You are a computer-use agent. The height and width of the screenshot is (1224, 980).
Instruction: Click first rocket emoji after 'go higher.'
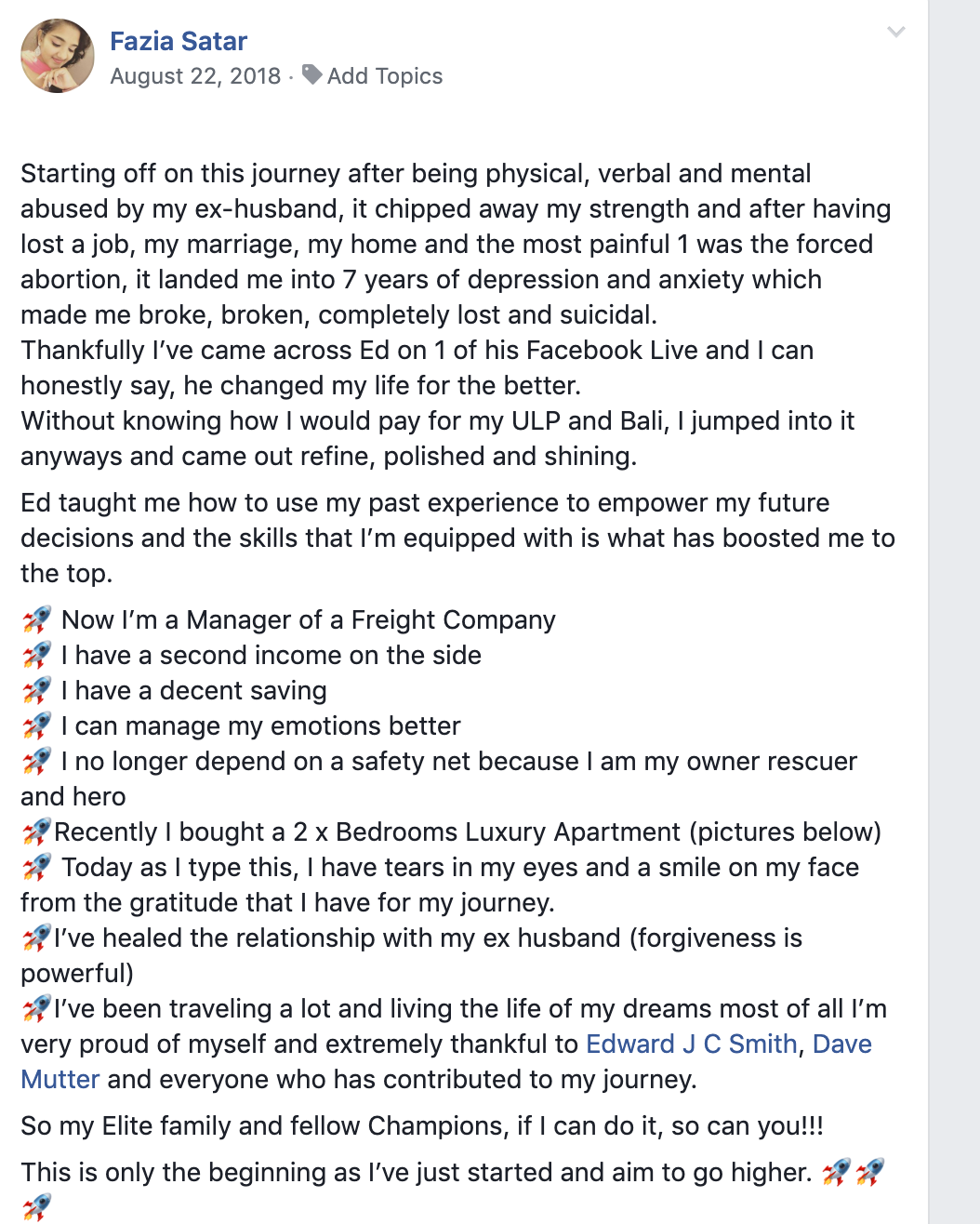coord(836,1172)
